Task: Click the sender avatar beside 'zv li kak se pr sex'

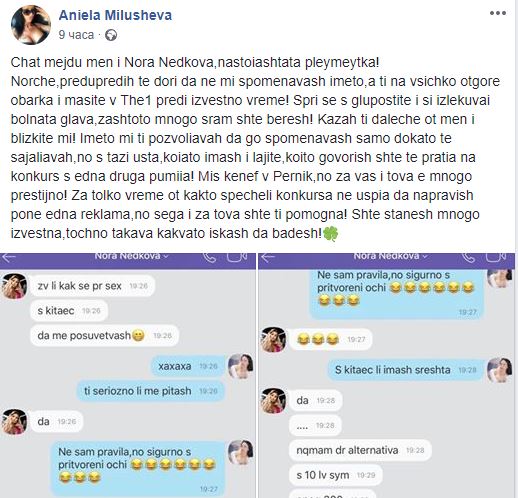Action: pos(14,286)
